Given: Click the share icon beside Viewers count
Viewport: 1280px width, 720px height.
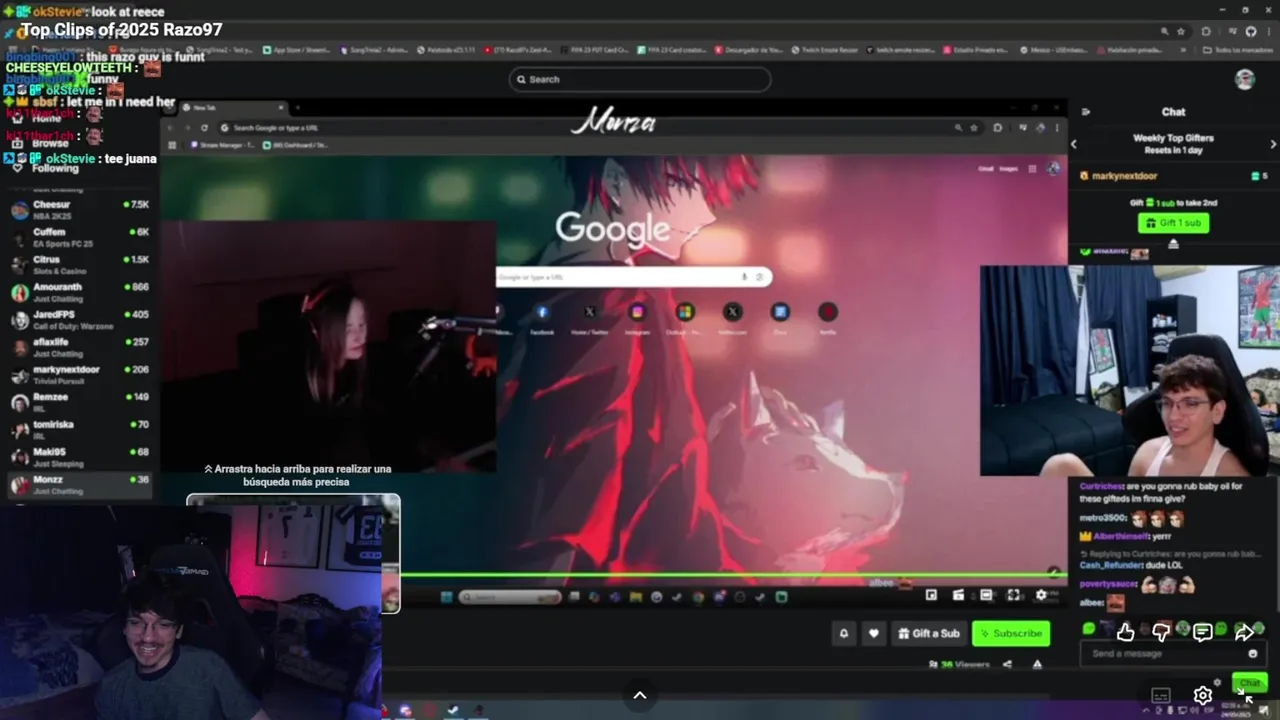Looking at the screenshot, I should pos(1007,664).
